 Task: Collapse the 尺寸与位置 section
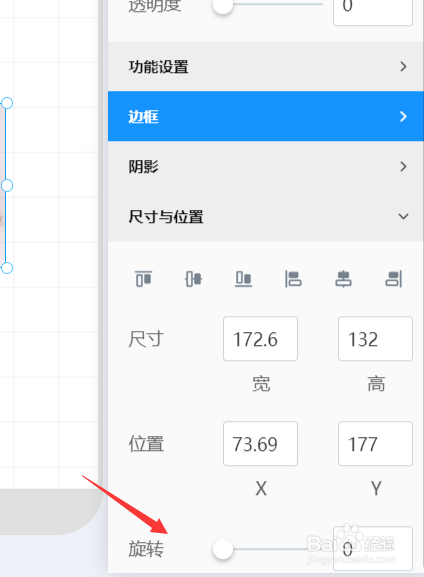(x=266, y=216)
